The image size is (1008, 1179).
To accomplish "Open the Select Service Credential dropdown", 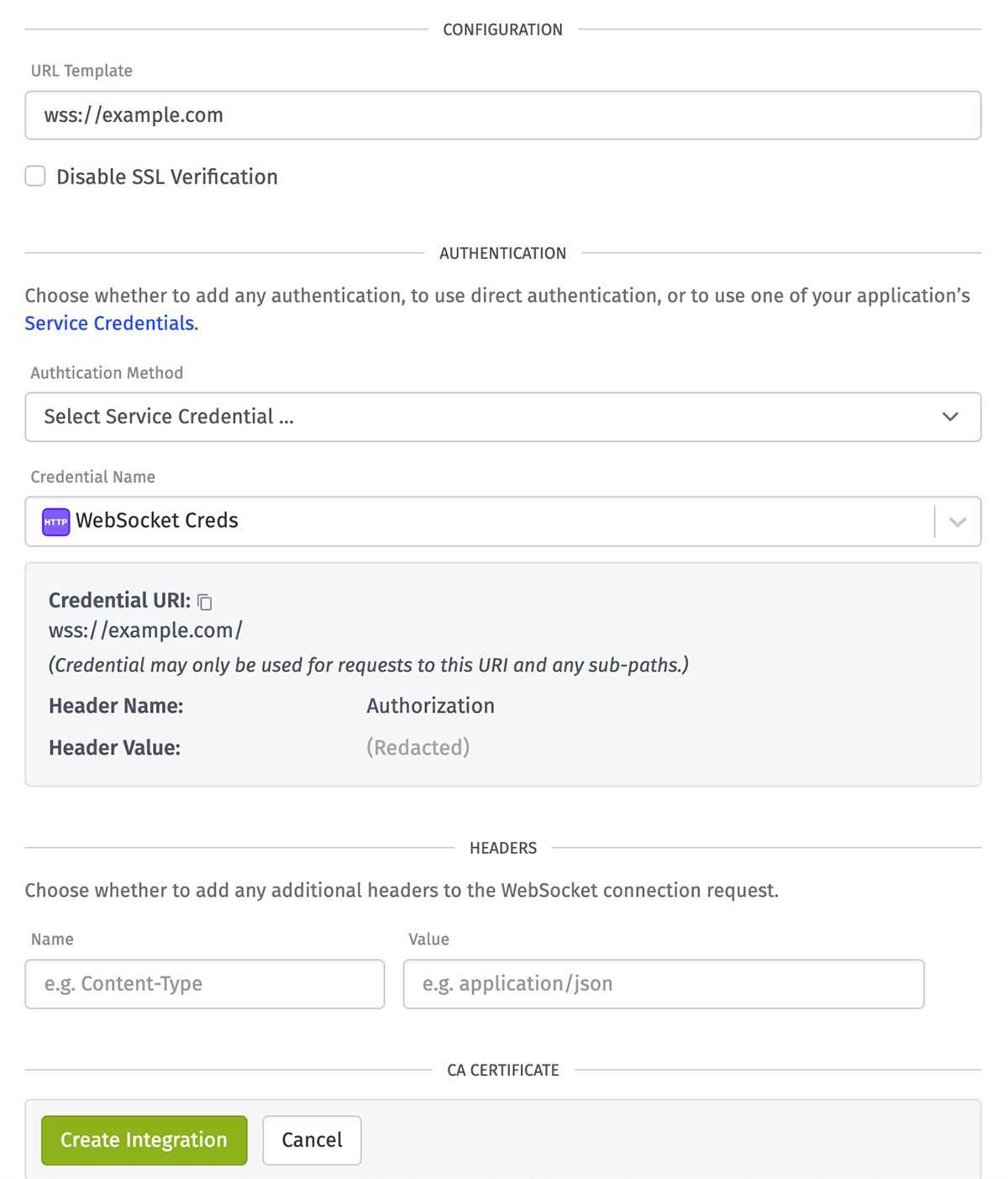I will coord(503,417).
